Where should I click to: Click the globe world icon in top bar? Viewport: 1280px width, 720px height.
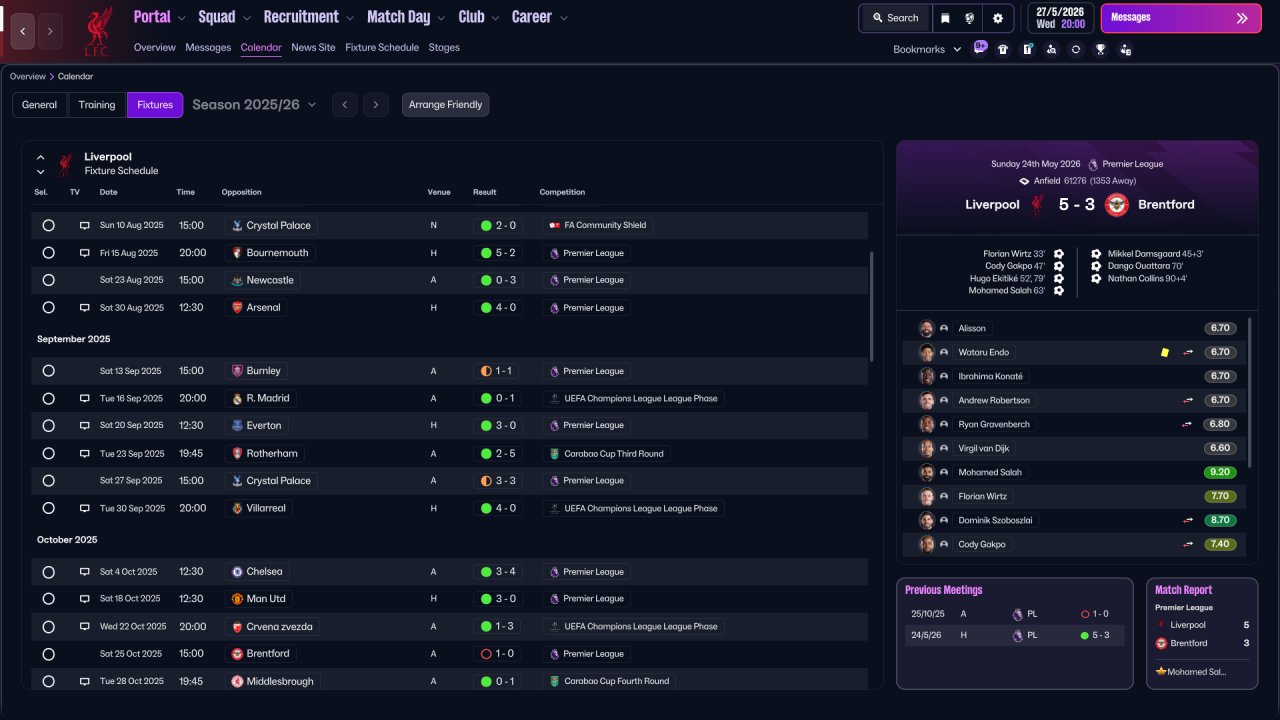click(x=970, y=18)
